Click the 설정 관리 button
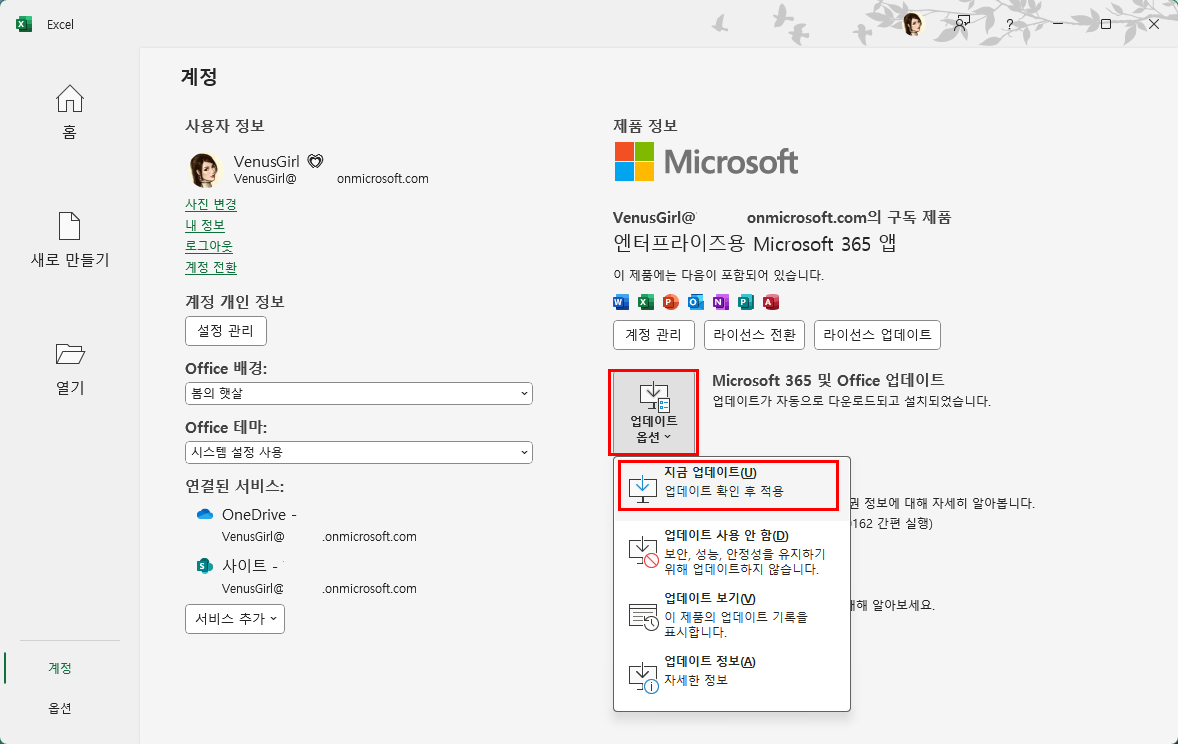Viewport: 1178px width, 744px height. click(x=226, y=331)
